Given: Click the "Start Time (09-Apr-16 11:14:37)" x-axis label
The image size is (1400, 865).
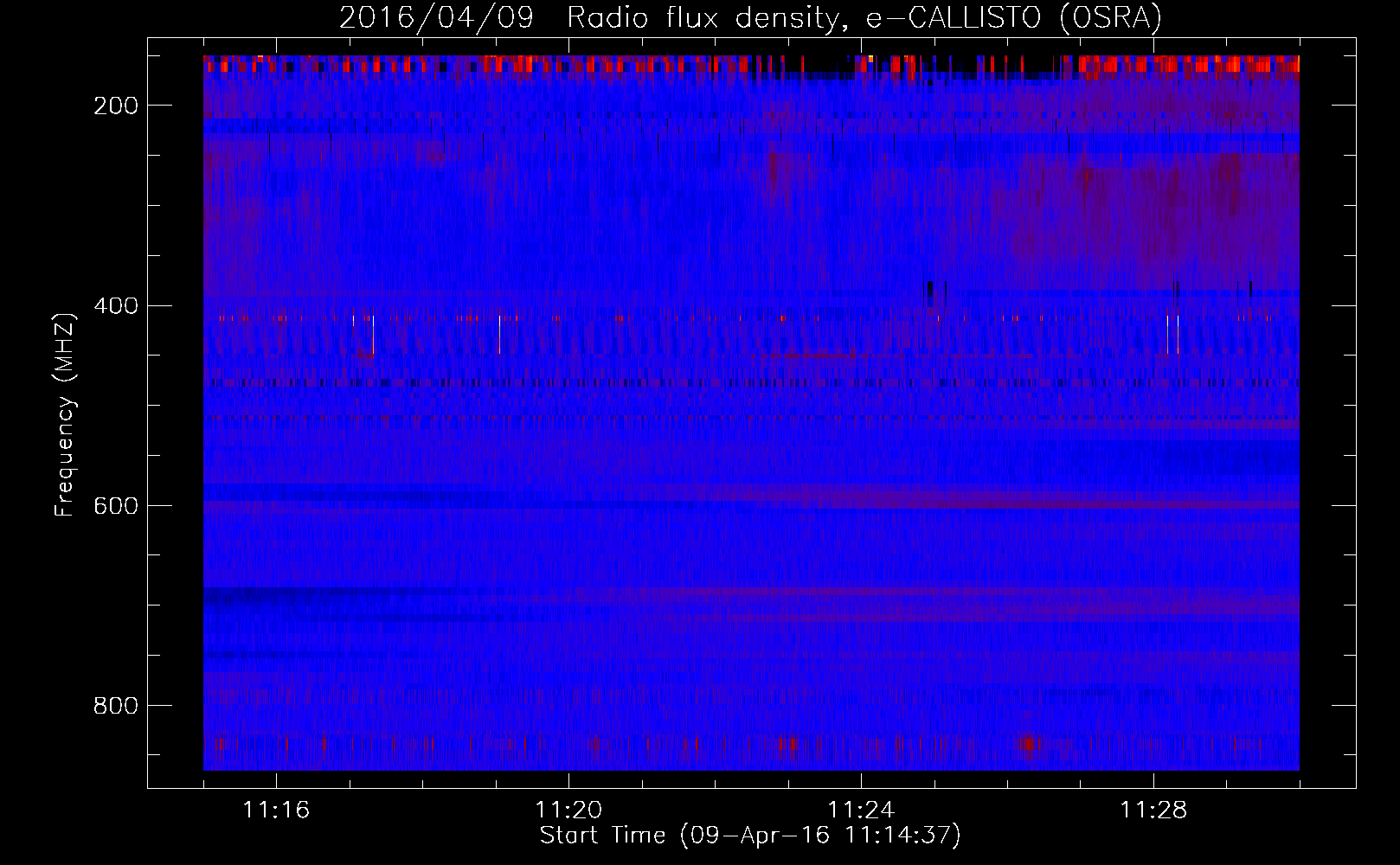Looking at the screenshot, I should (750, 836).
